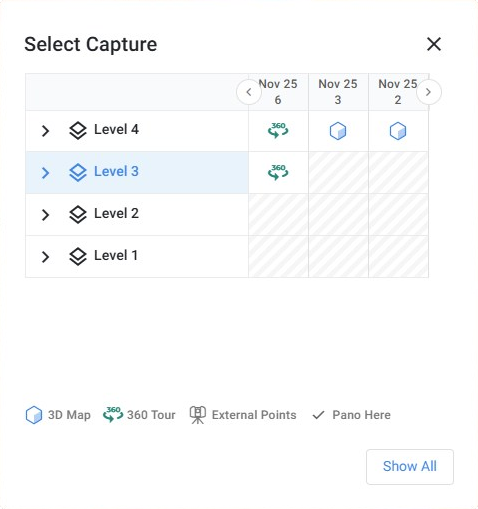Click the Level 4 layers icon
This screenshot has width=478, height=509.
(78, 131)
